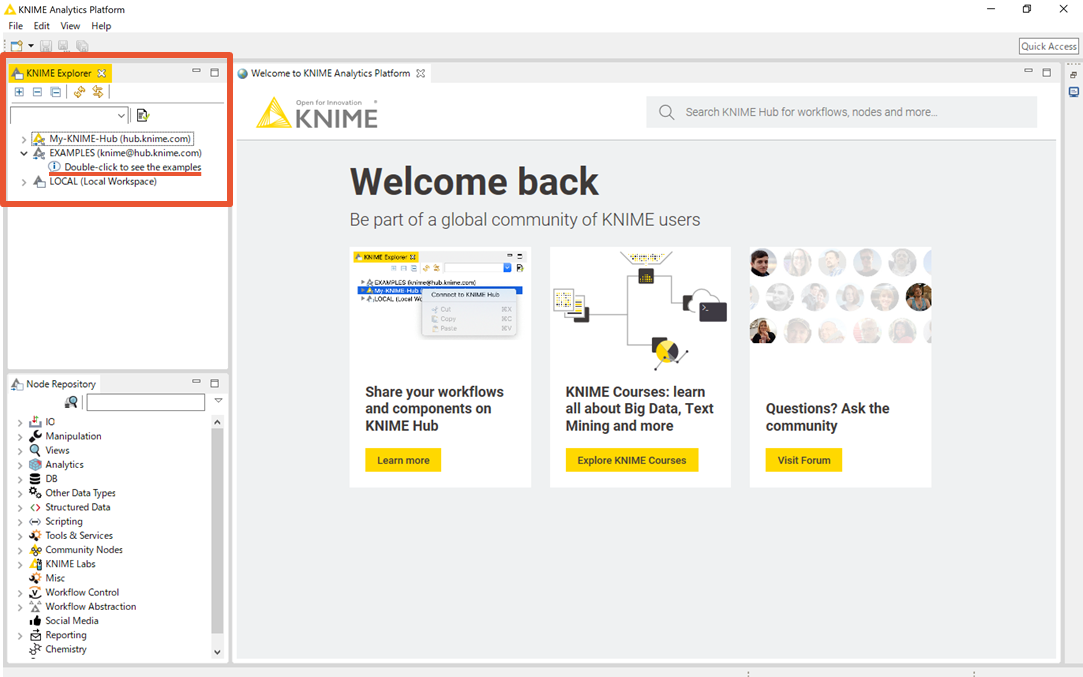Open the Help menu
The image size is (1083, 677).
click(x=101, y=26)
